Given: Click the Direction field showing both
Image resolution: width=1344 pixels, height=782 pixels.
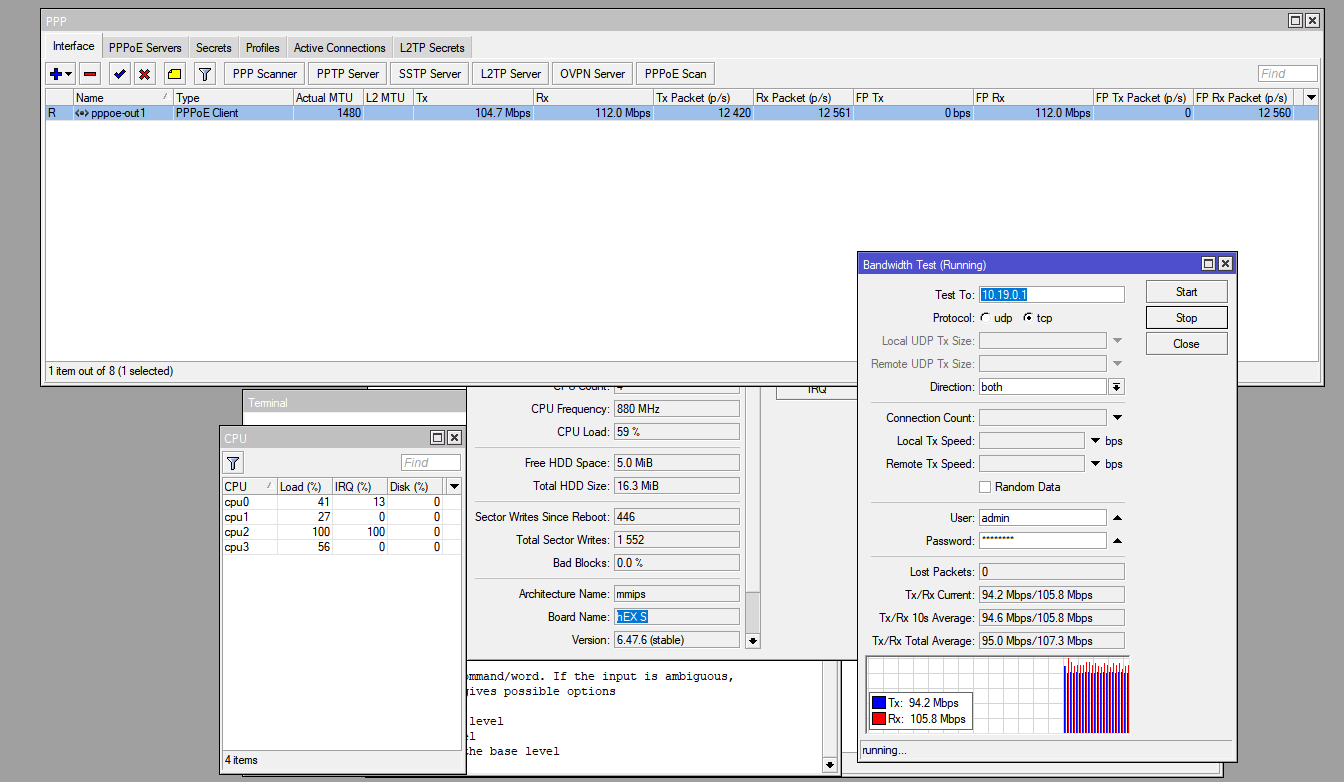Looking at the screenshot, I should pos(1043,387).
